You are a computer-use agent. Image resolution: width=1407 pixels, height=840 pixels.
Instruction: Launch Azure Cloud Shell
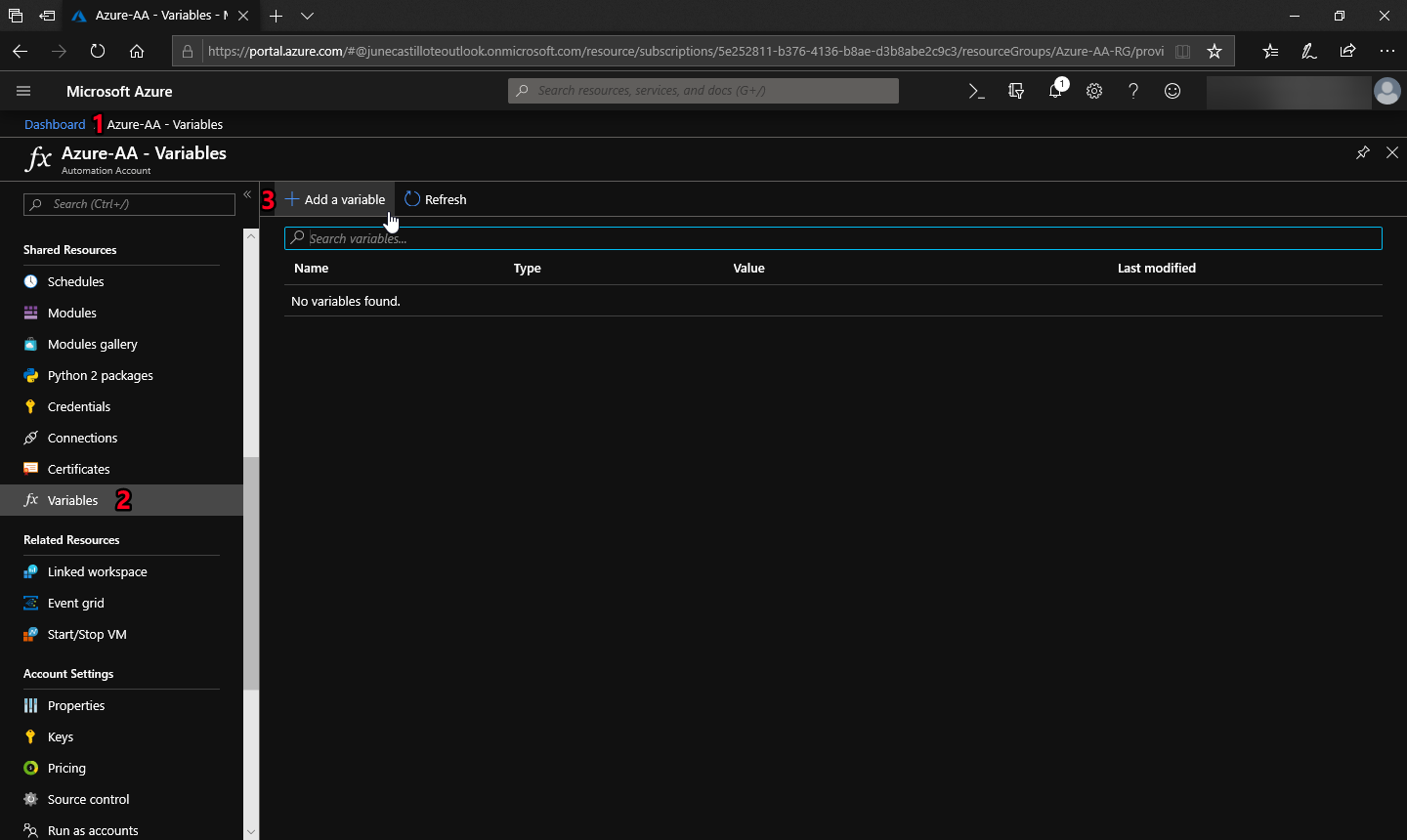[x=976, y=90]
